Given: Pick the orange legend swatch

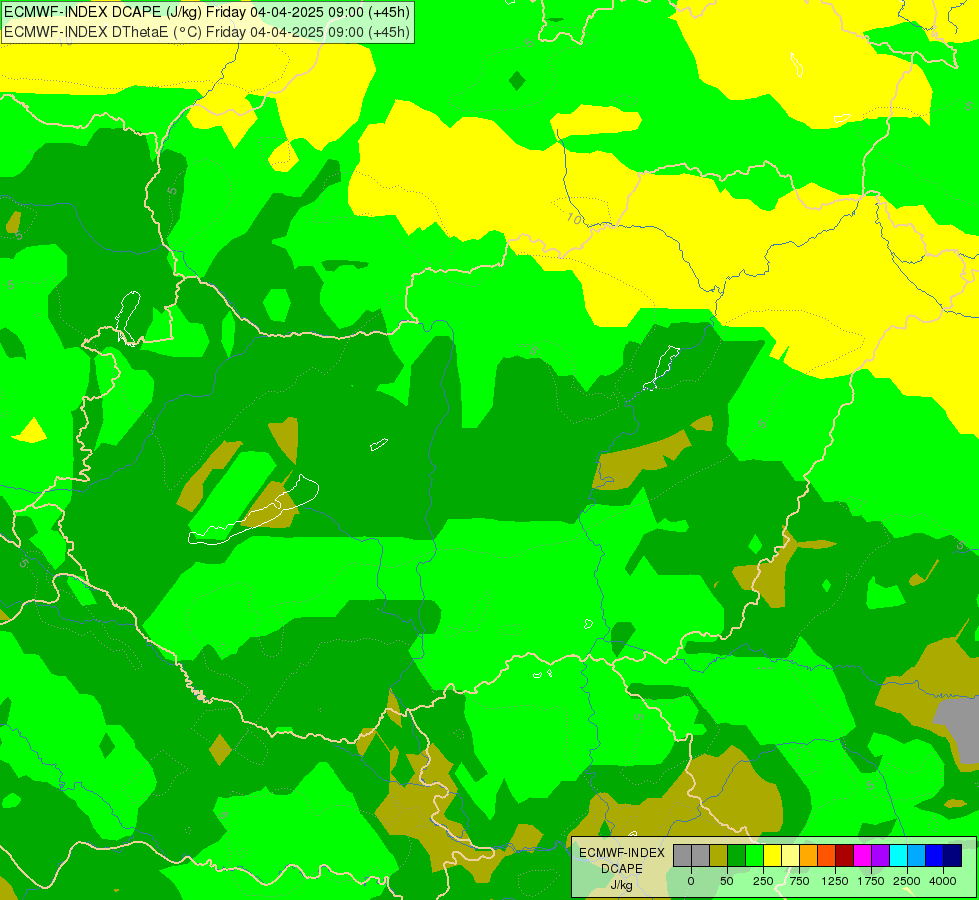Looking at the screenshot, I should (809, 855).
